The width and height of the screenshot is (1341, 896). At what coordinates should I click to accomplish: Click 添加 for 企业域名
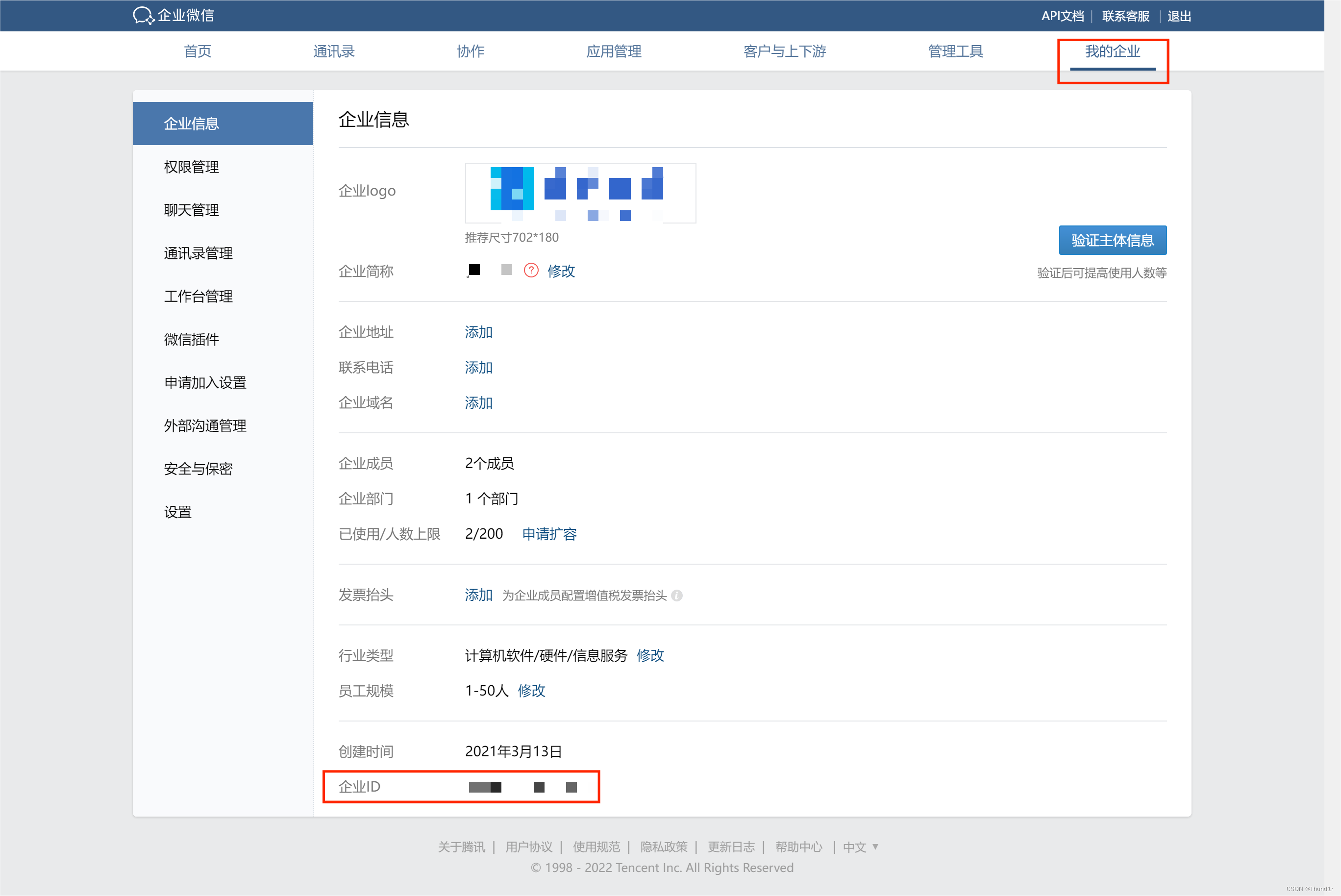coord(479,403)
